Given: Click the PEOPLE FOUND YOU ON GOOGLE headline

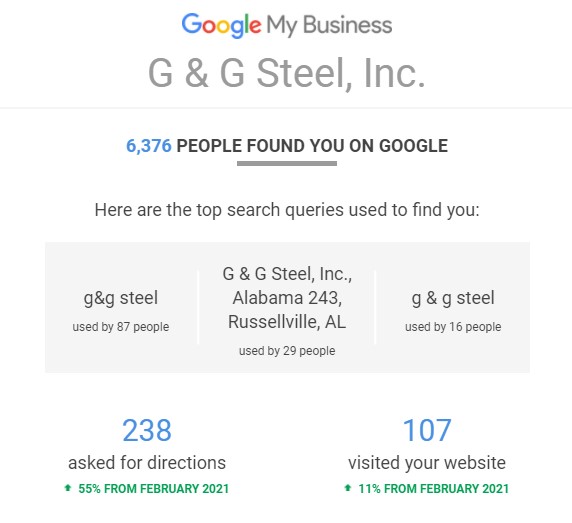Looking at the screenshot, I should (312, 146).
